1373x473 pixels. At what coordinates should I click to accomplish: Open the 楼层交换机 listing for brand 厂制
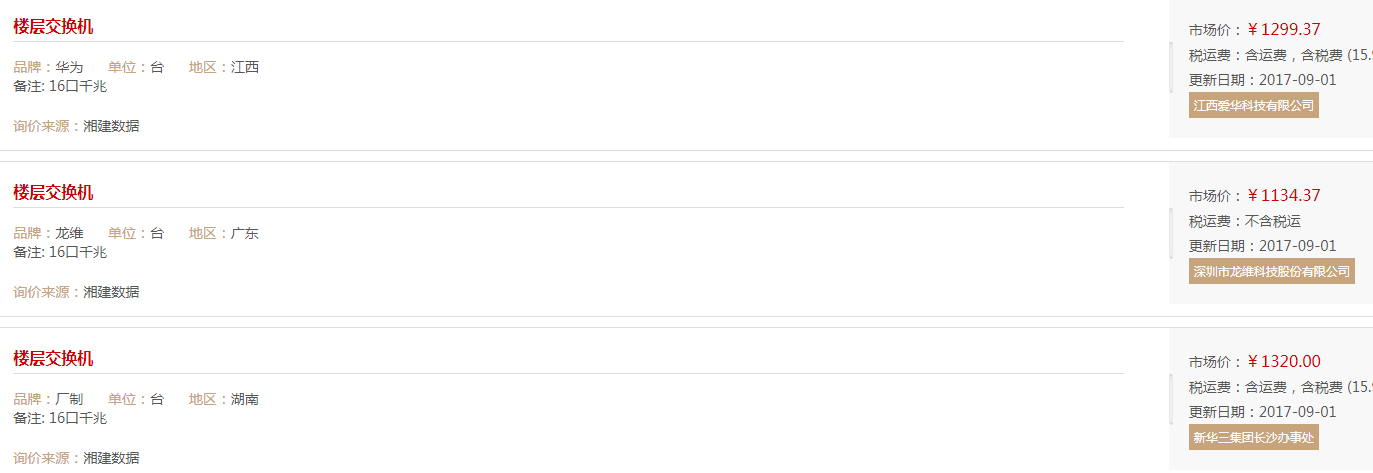(53, 359)
